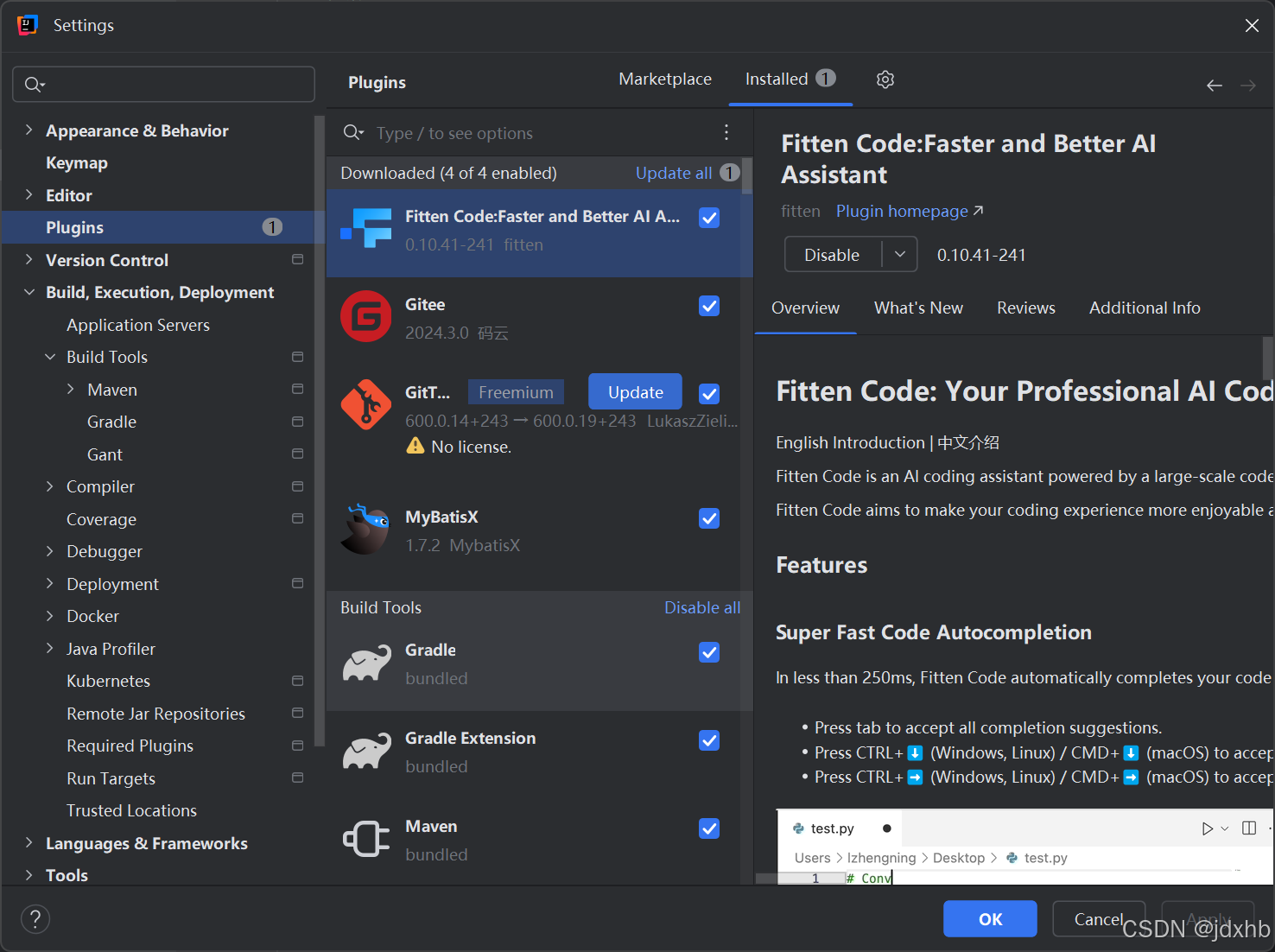Select Keymap in settings tree

[77, 162]
